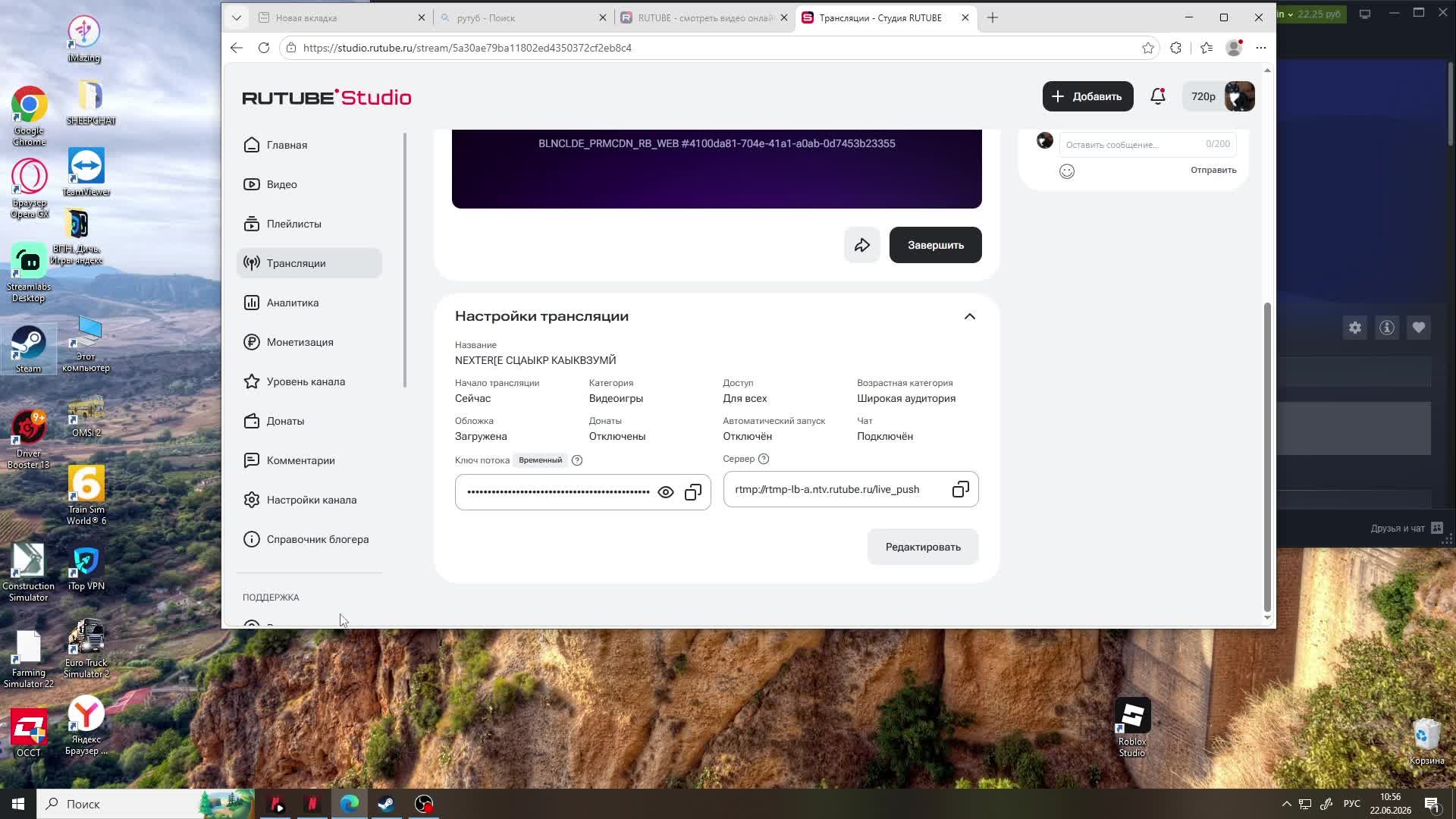Favorite the game with the heart icon

[x=1419, y=328]
